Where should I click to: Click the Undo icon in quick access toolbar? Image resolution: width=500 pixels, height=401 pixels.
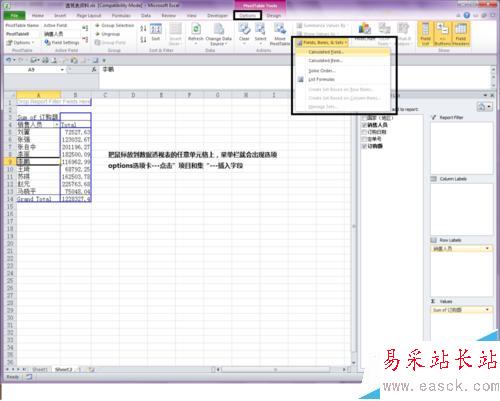tap(8, 60)
